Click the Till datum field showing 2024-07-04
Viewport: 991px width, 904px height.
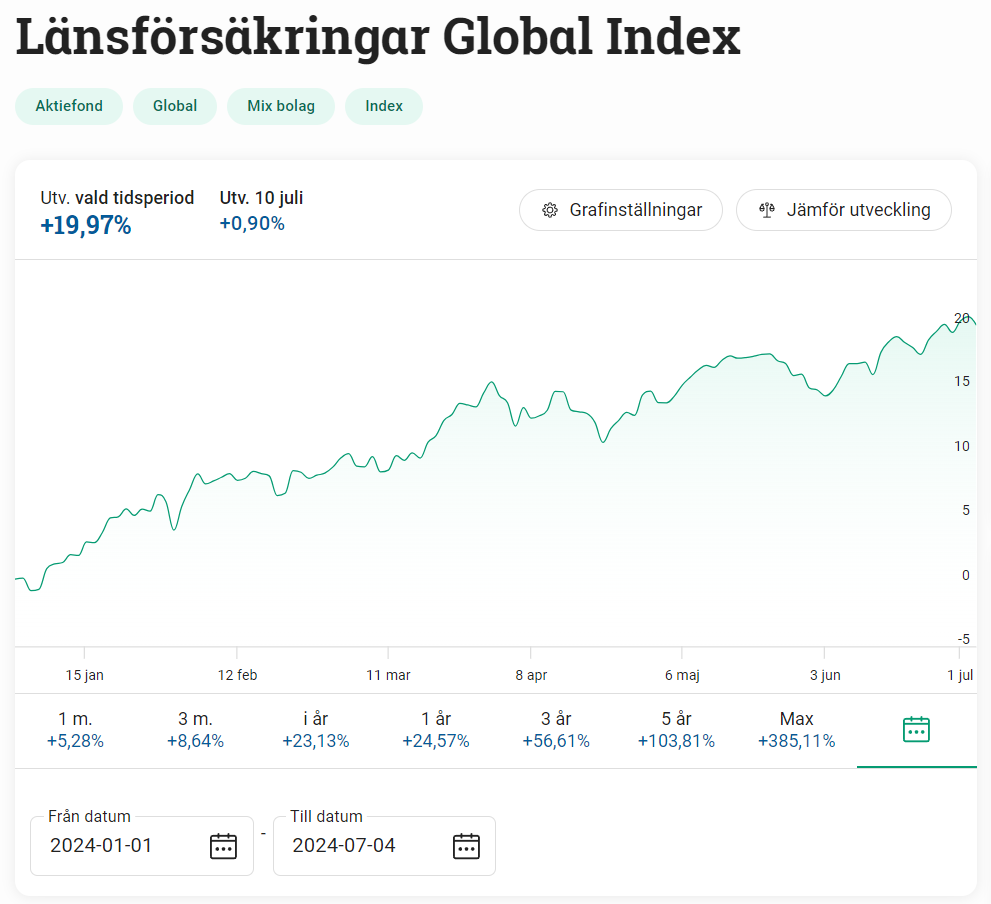click(350, 846)
